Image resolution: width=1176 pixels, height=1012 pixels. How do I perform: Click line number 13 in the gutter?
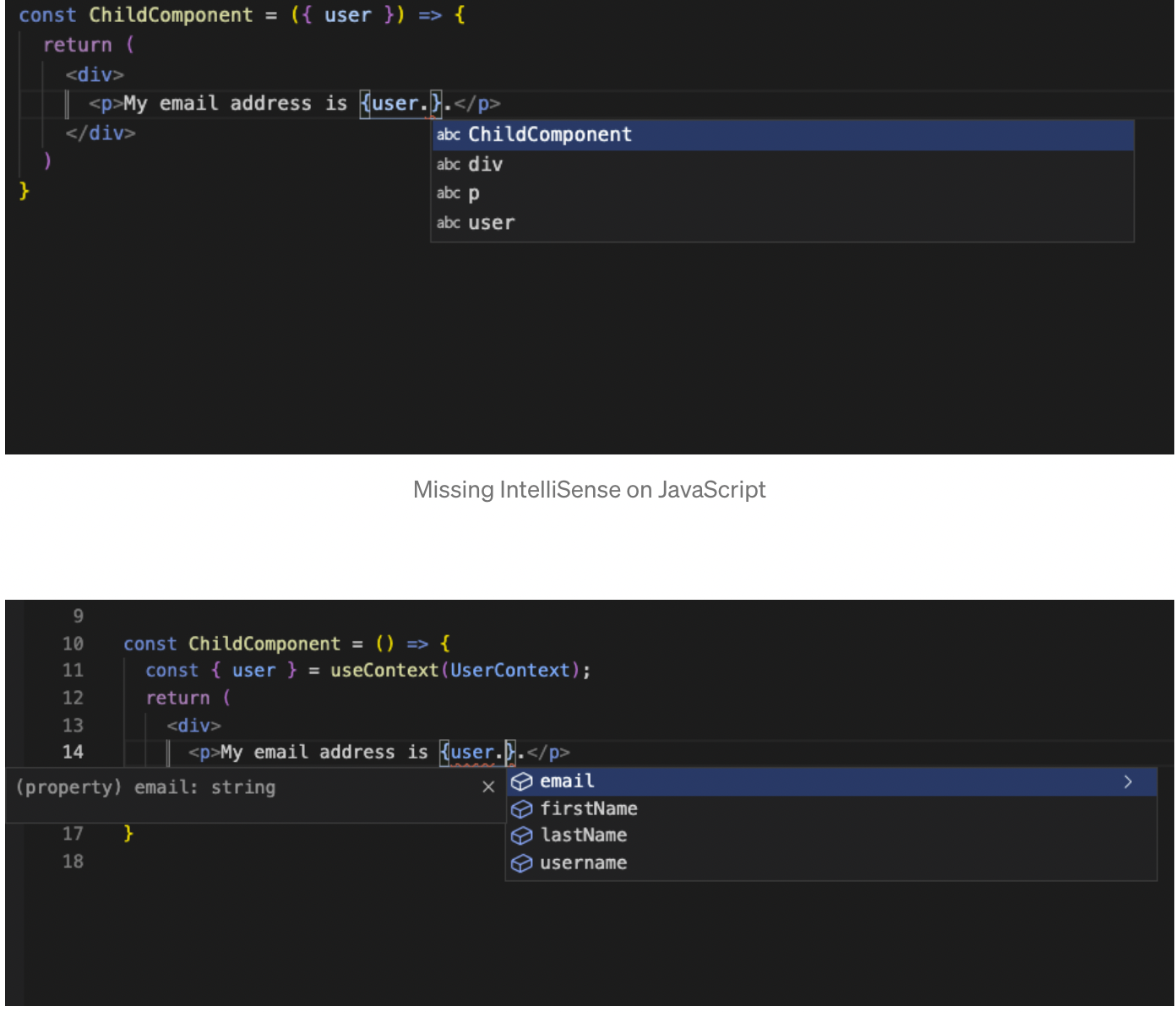coord(73,726)
